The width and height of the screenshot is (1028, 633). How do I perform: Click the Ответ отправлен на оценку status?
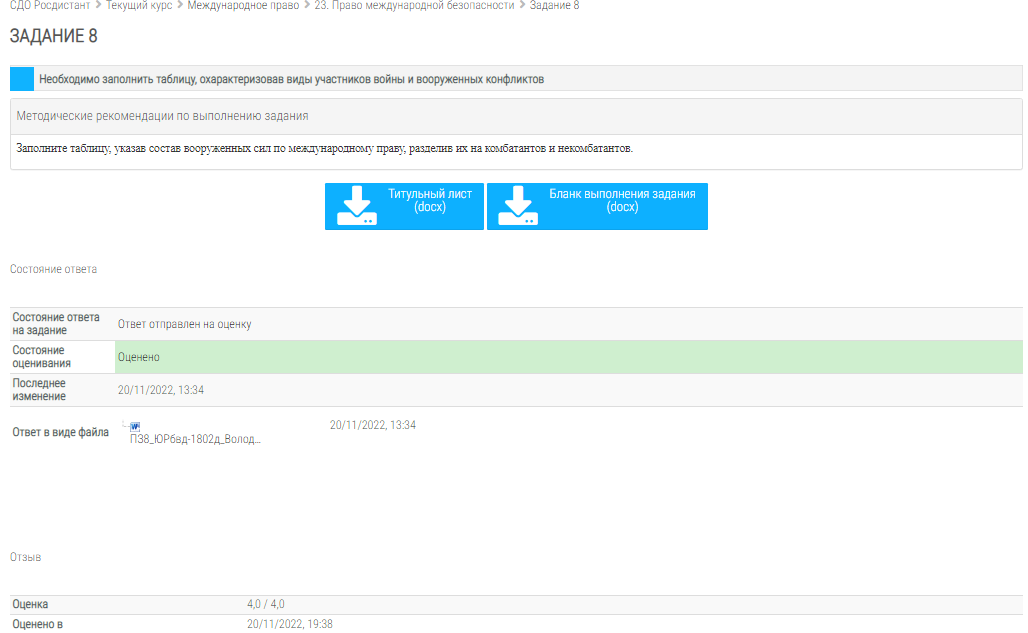[x=184, y=324]
